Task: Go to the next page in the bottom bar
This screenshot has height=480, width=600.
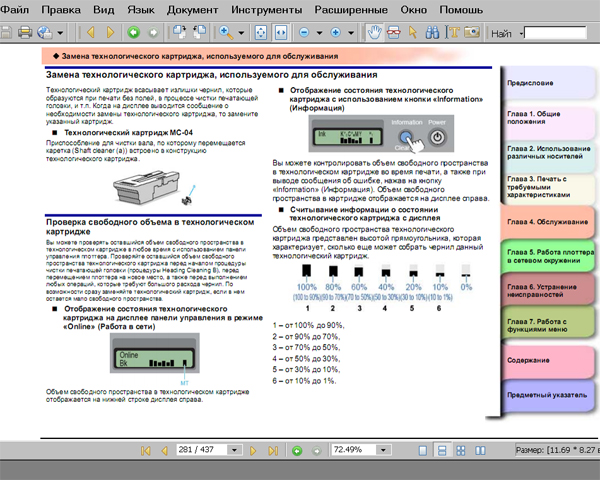Action: tap(253, 451)
